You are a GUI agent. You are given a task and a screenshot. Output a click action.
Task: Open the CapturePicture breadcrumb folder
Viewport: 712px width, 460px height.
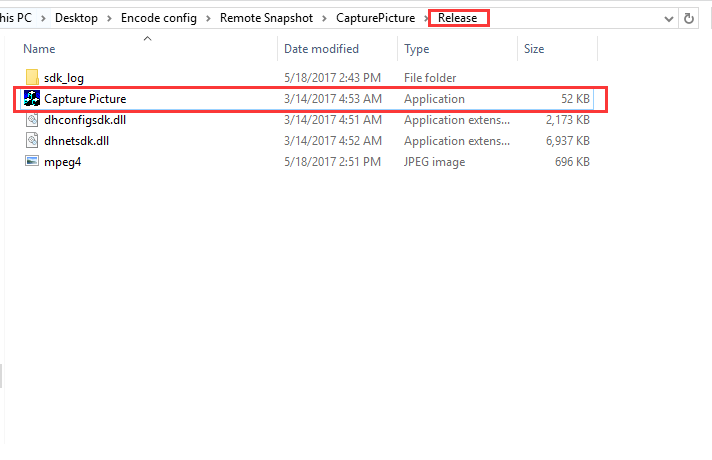coord(376,18)
